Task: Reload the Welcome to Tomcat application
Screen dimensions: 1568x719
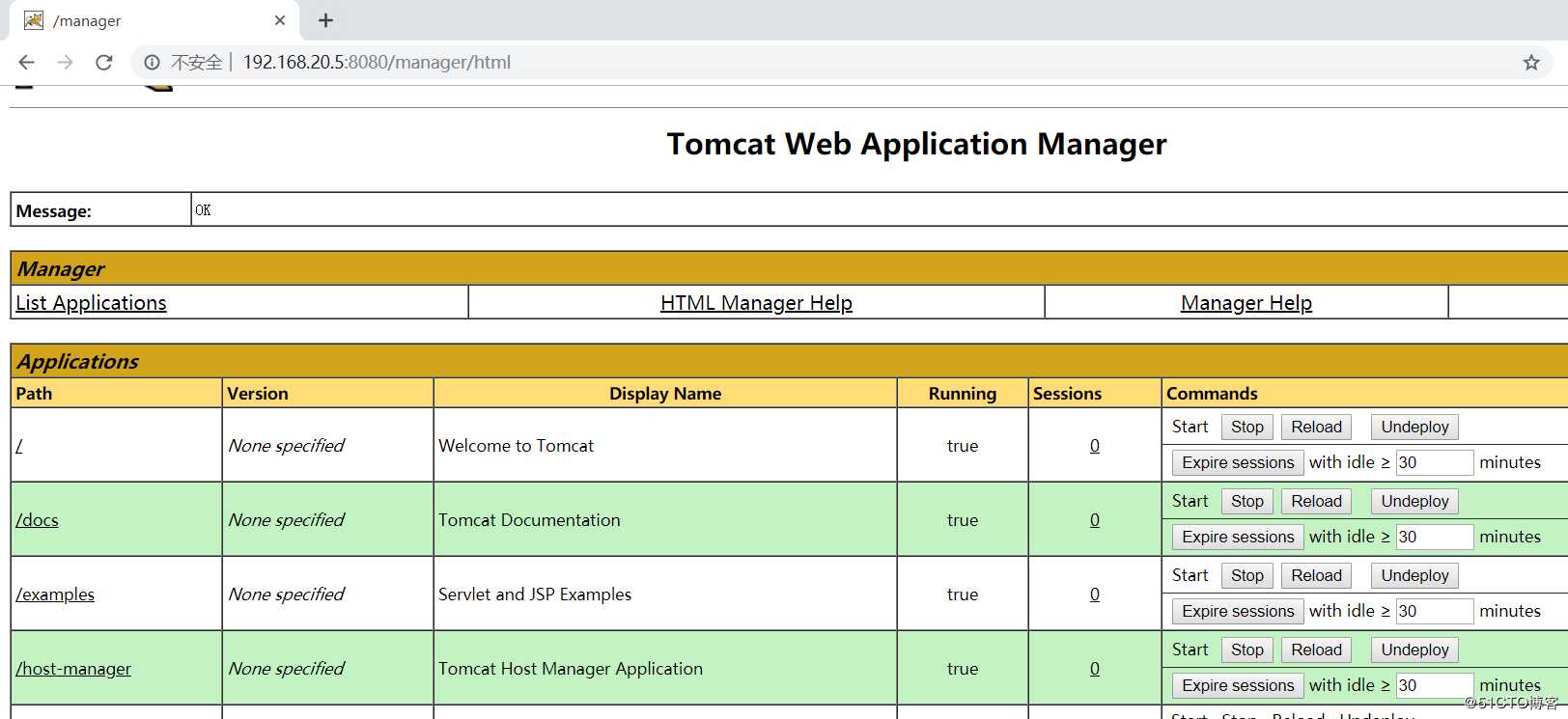Action: tap(1317, 428)
